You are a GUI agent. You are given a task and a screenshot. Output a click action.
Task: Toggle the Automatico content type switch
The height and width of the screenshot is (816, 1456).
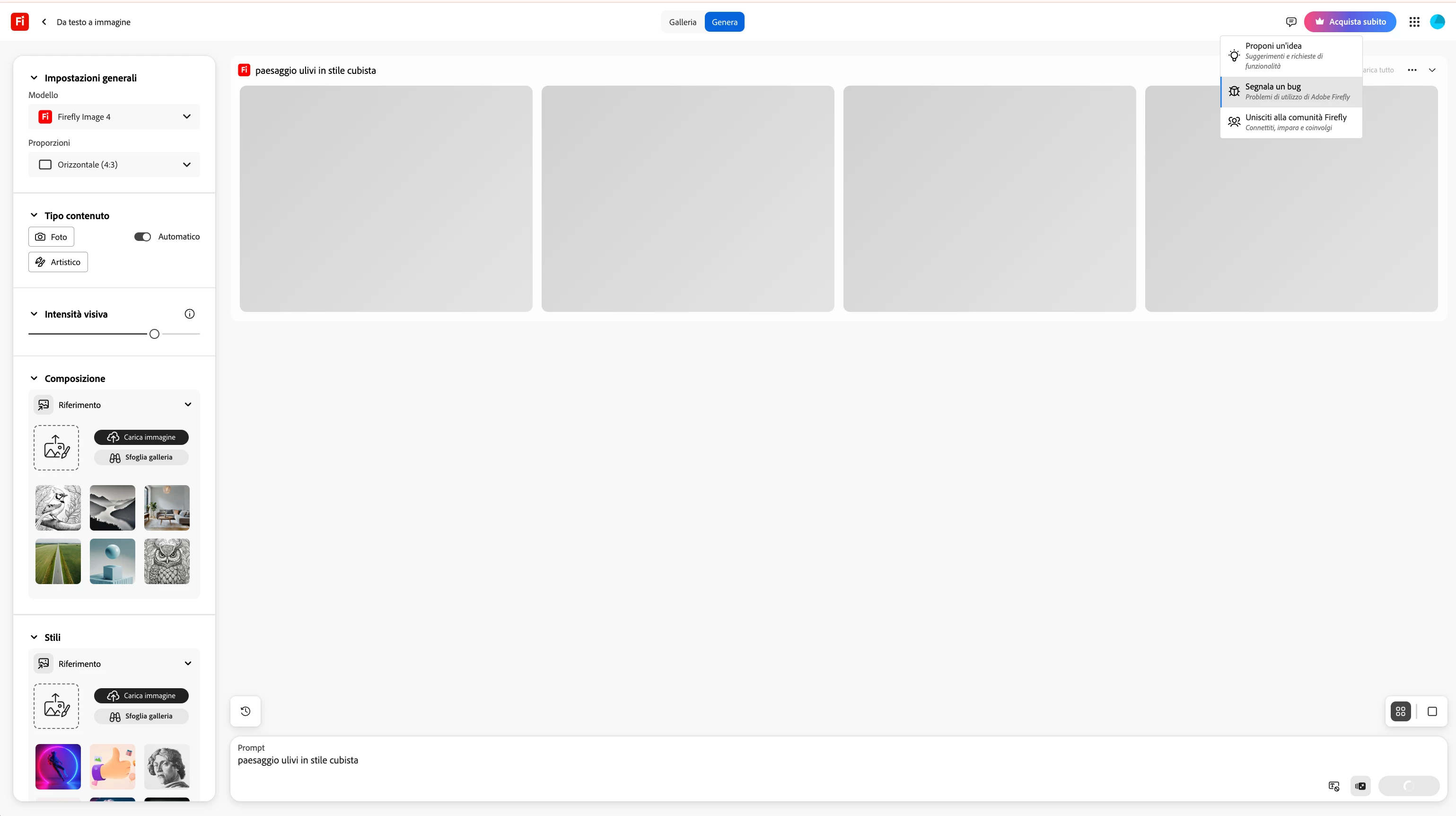click(x=142, y=236)
